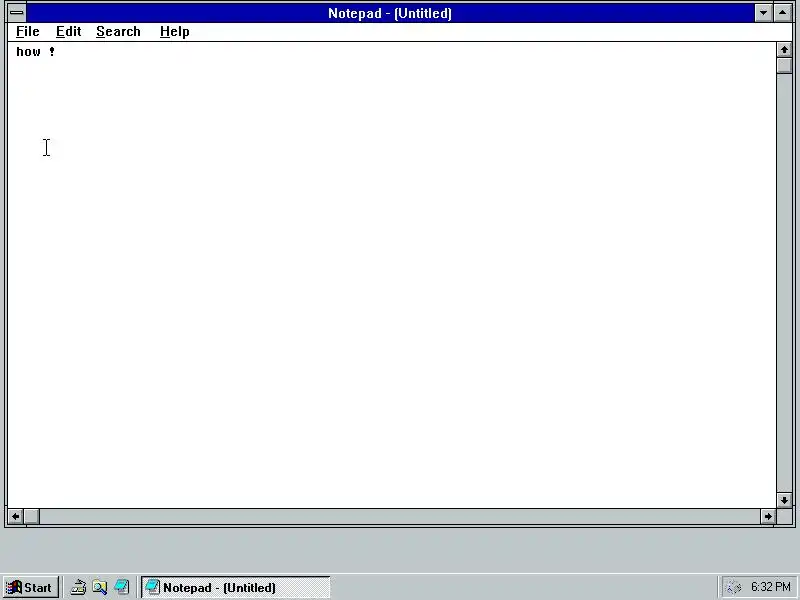Open the File menu
The width and height of the screenshot is (800, 600).
[28, 32]
